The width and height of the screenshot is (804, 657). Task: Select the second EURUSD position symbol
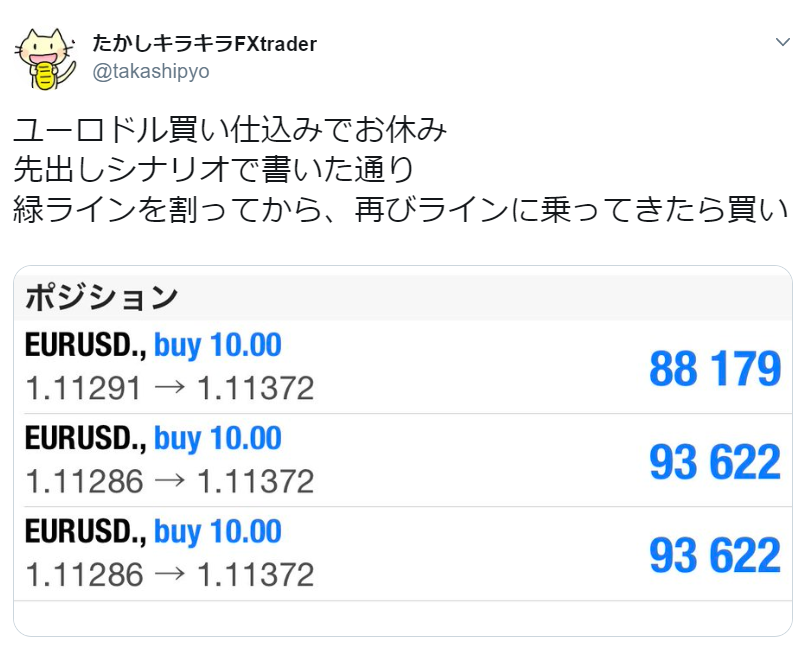85,439
